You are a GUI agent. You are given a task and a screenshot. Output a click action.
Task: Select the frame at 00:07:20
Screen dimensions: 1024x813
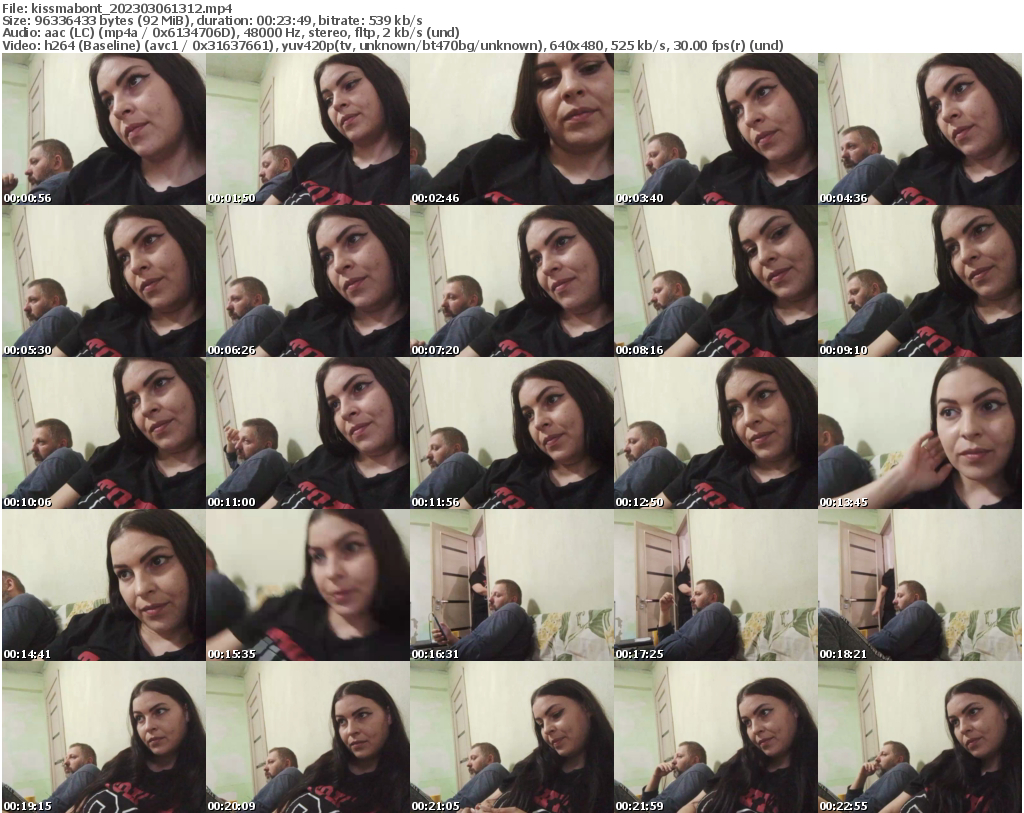click(x=512, y=280)
